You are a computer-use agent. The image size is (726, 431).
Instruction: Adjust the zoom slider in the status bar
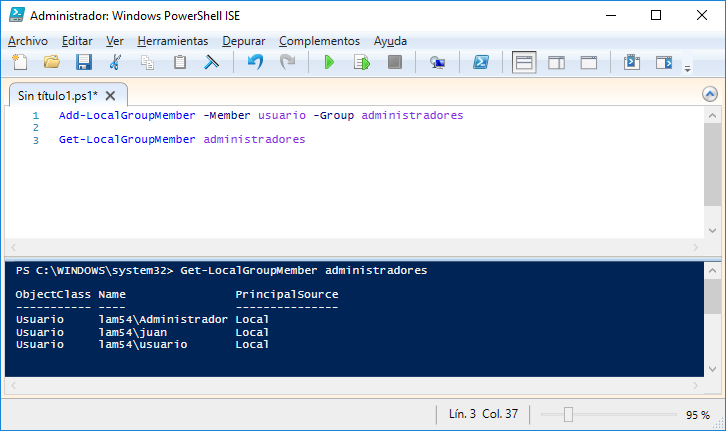coord(568,414)
